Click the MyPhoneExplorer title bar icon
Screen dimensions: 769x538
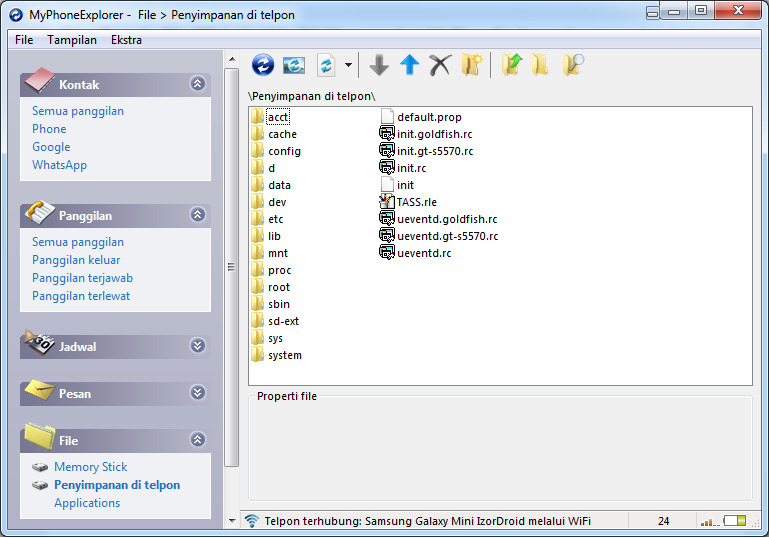(x=16, y=15)
